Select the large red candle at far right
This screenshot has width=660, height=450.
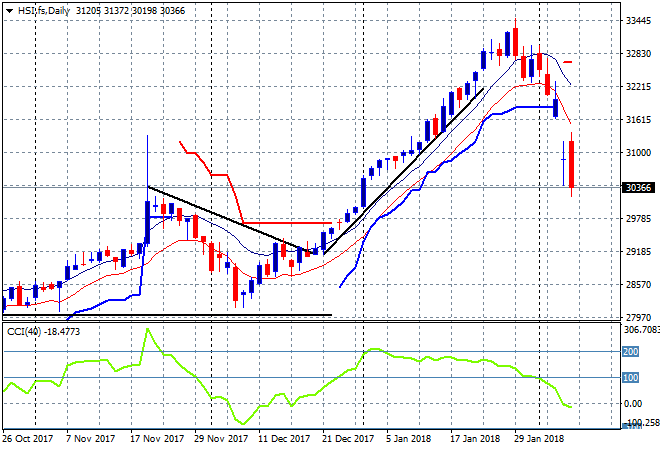point(572,164)
